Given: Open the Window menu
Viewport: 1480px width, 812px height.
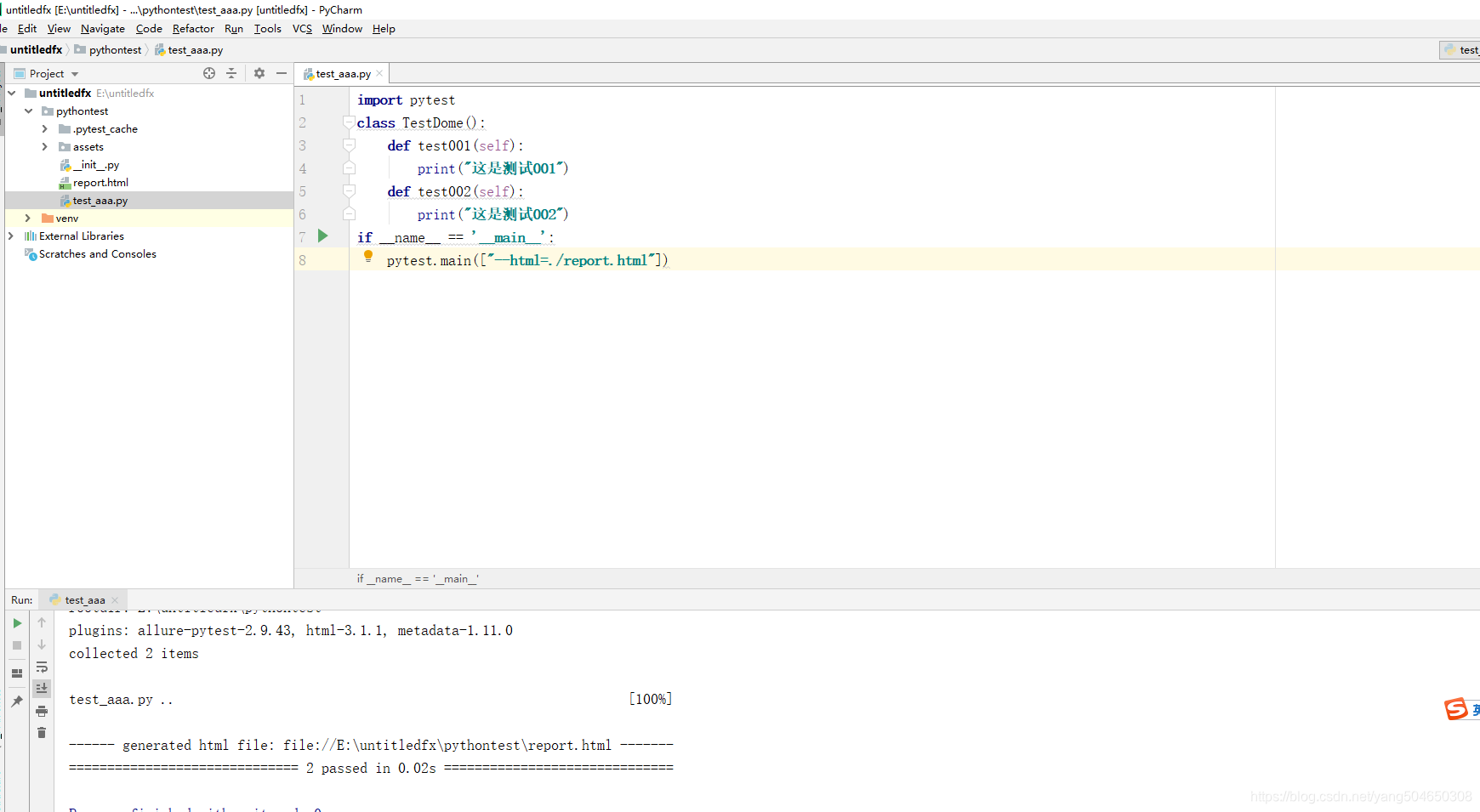Looking at the screenshot, I should [342, 29].
